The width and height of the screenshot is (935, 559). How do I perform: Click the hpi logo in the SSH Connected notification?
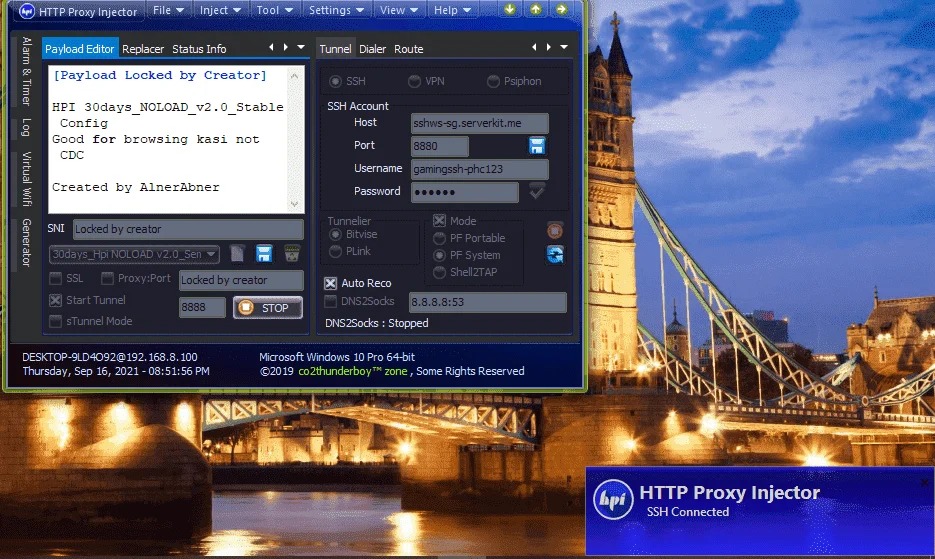click(613, 499)
